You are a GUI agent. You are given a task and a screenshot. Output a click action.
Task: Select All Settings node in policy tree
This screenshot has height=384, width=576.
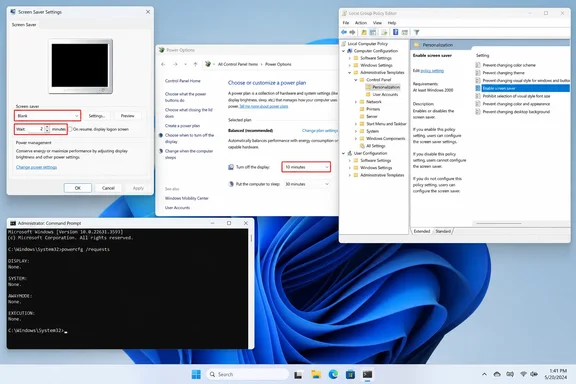375,146
